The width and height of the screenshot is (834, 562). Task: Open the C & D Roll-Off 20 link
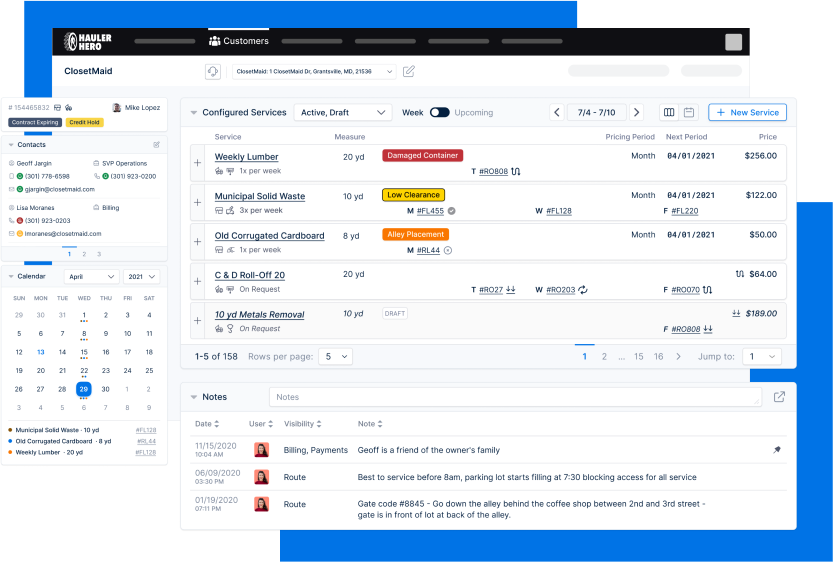coord(249,275)
